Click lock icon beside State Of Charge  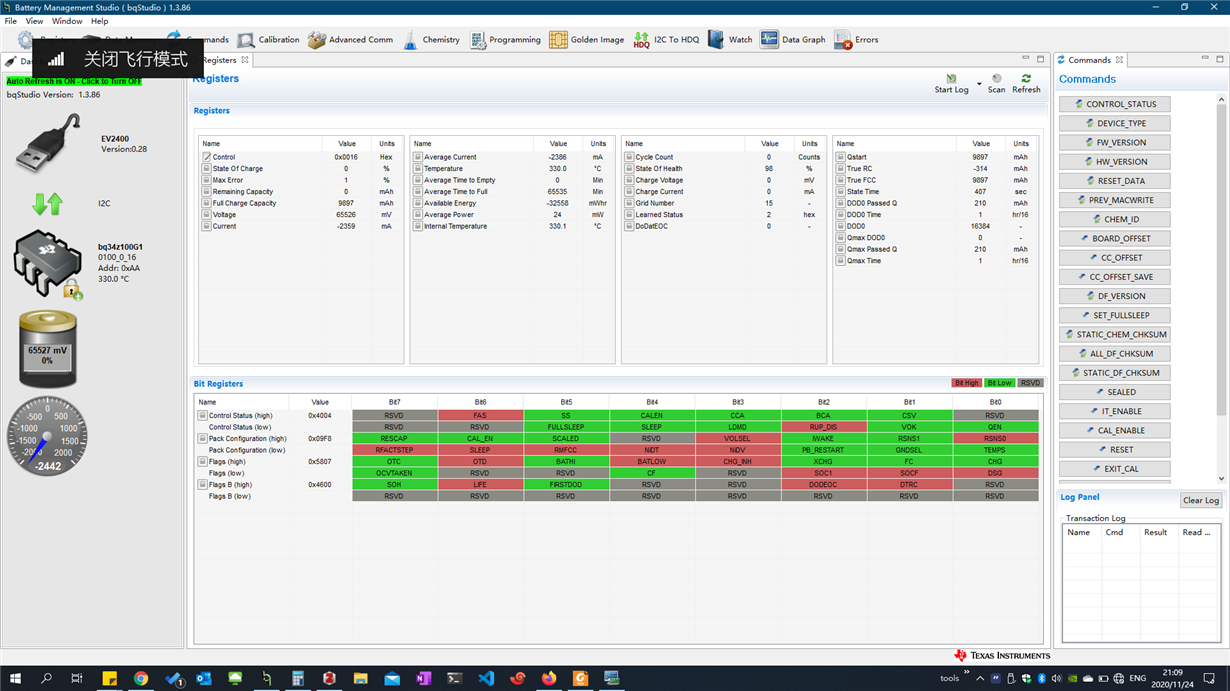207,169
